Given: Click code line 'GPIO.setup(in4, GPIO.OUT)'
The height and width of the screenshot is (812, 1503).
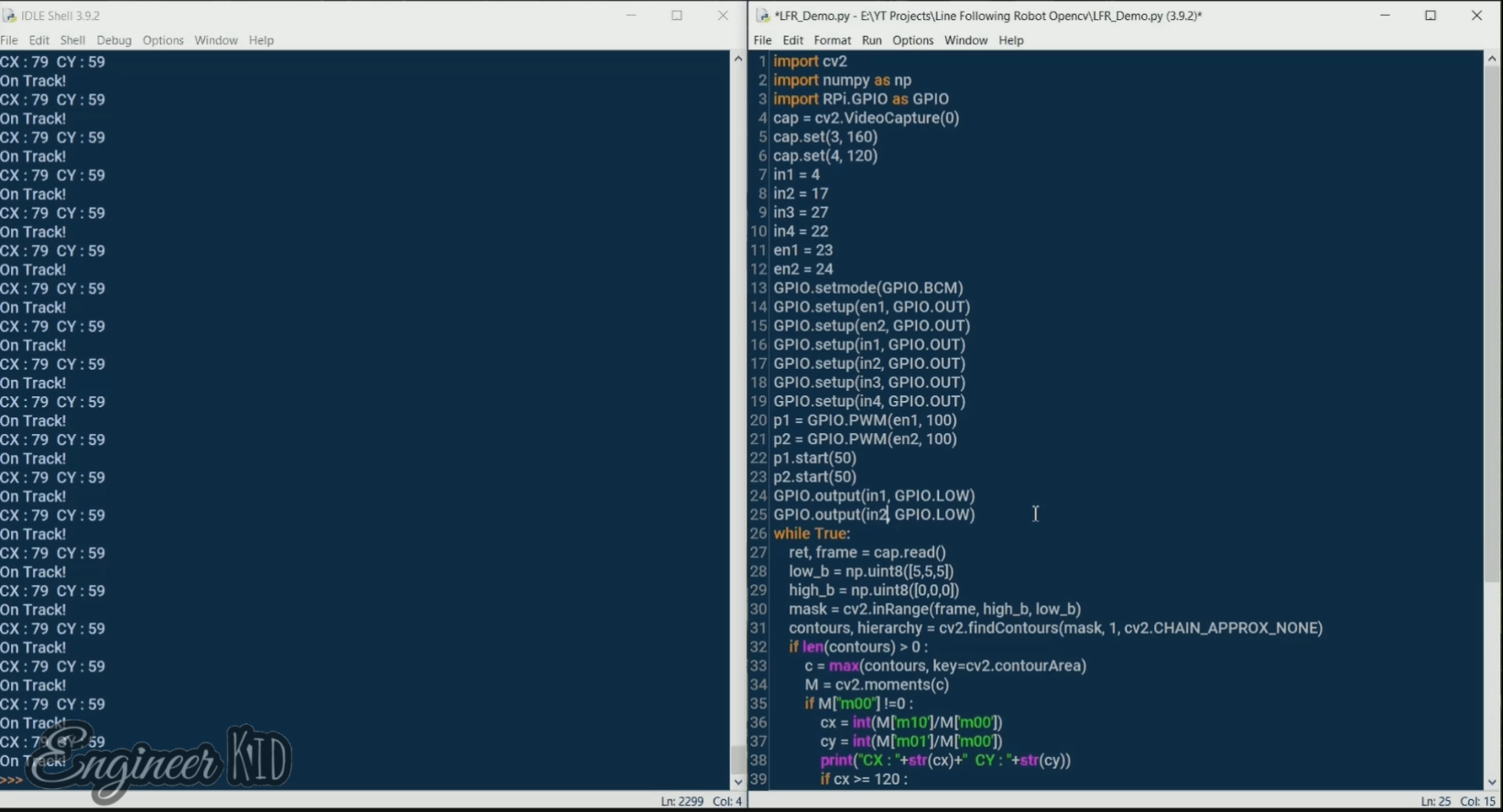Looking at the screenshot, I should 869,401.
